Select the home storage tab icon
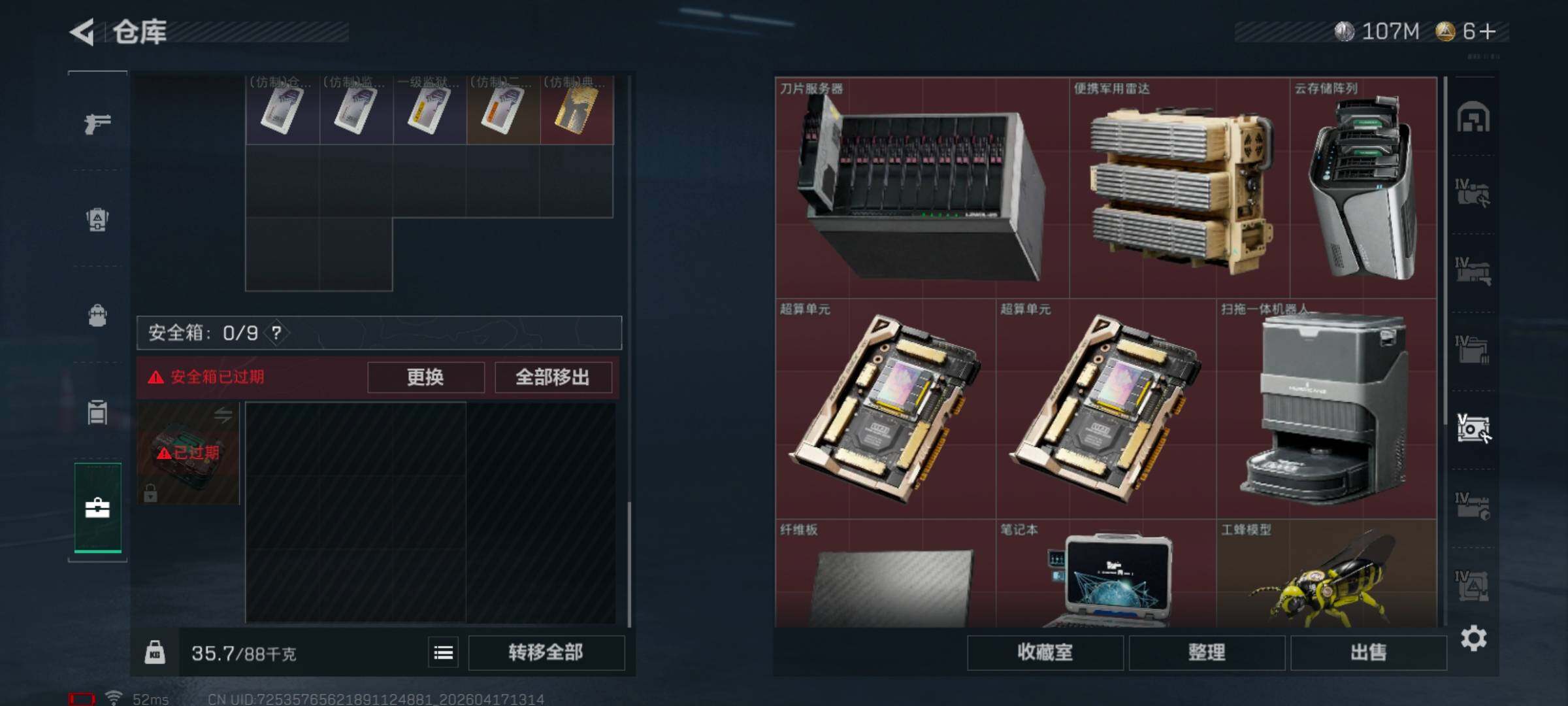 pos(1473,117)
